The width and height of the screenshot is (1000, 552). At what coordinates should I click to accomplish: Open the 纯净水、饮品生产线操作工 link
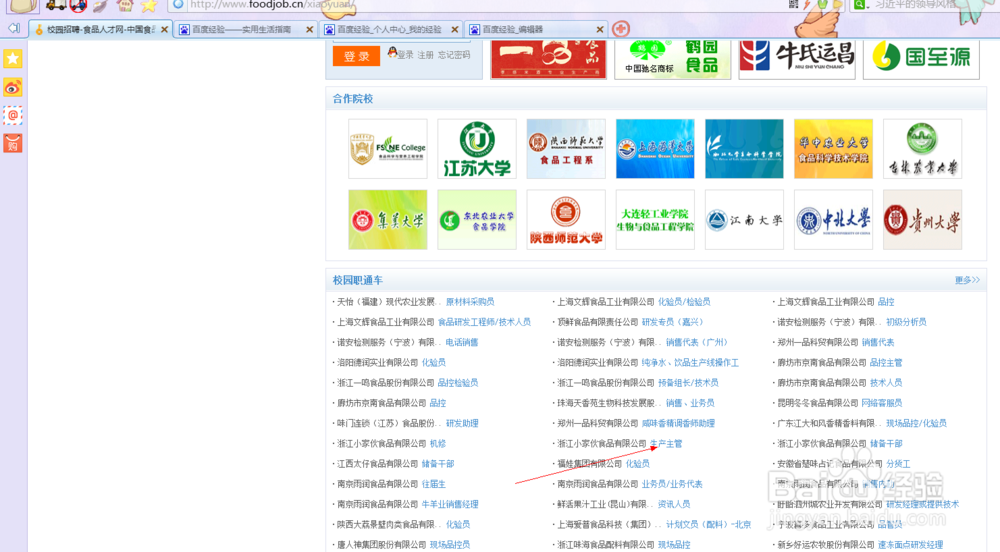(x=690, y=362)
